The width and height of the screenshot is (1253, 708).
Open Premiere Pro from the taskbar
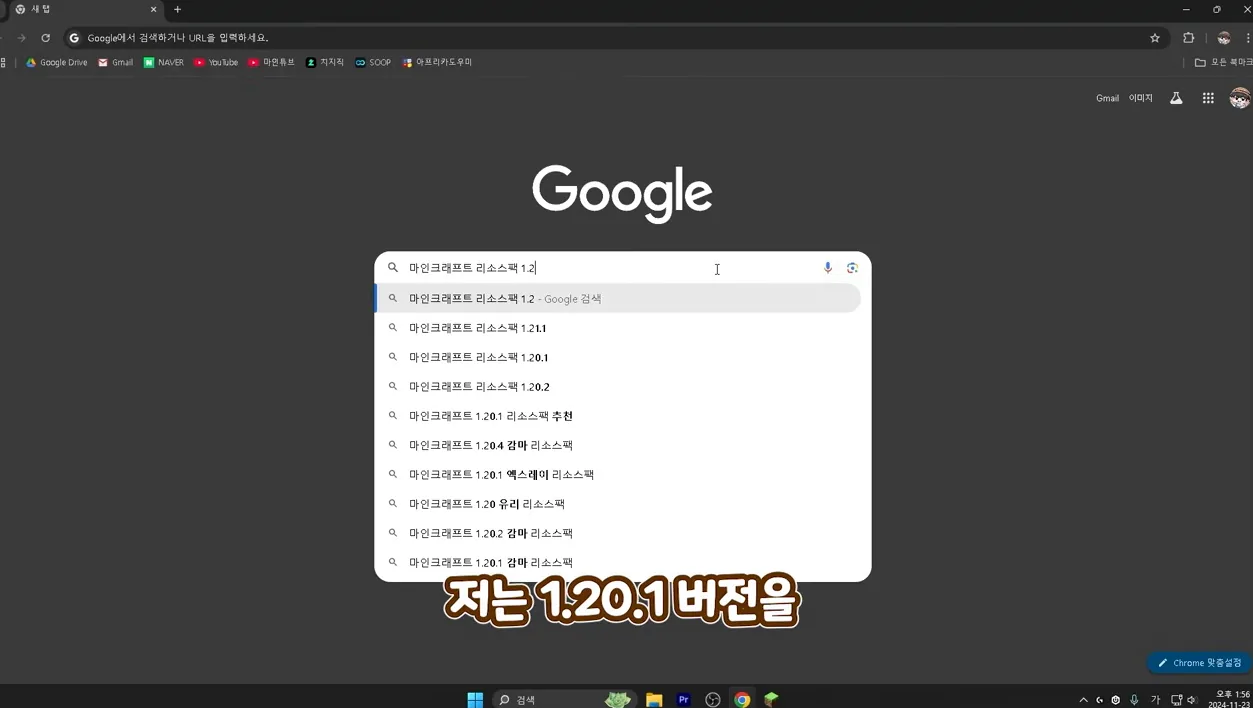coord(684,700)
